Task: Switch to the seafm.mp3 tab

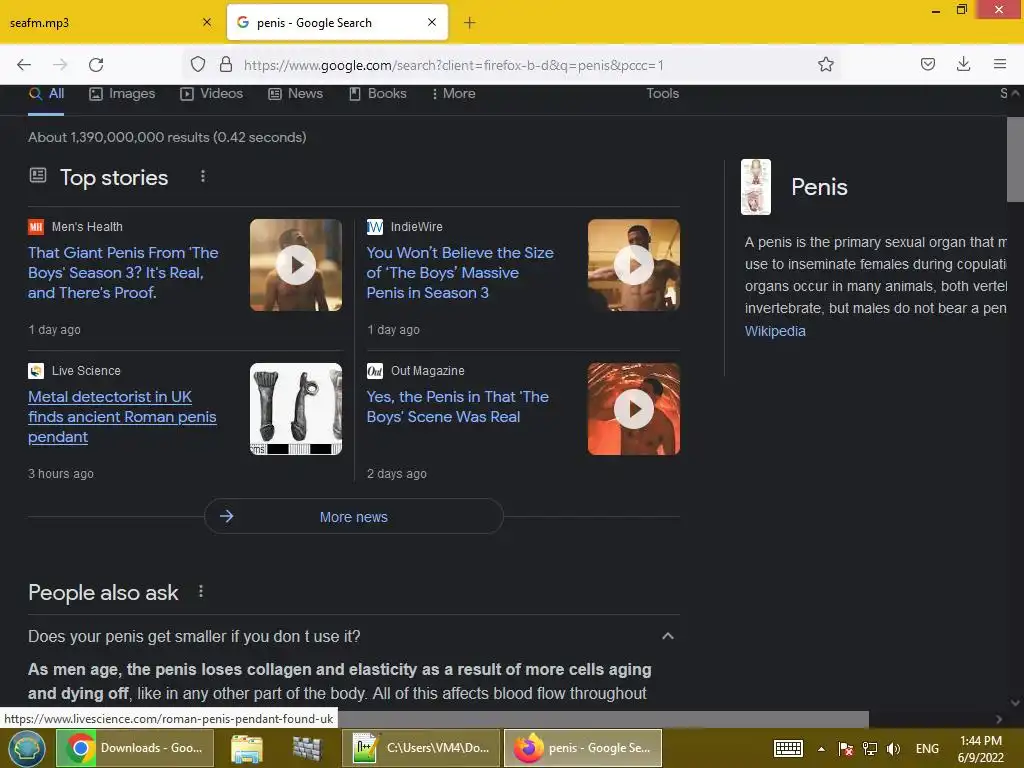Action: [x=111, y=23]
